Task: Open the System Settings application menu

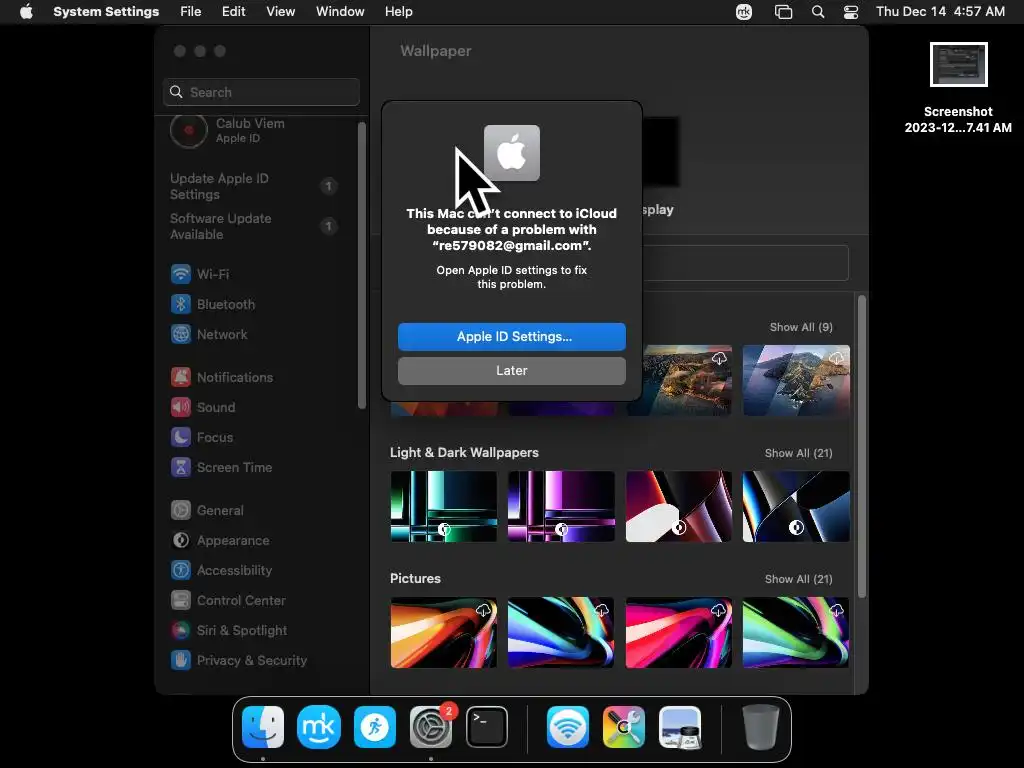Action: pos(106,12)
